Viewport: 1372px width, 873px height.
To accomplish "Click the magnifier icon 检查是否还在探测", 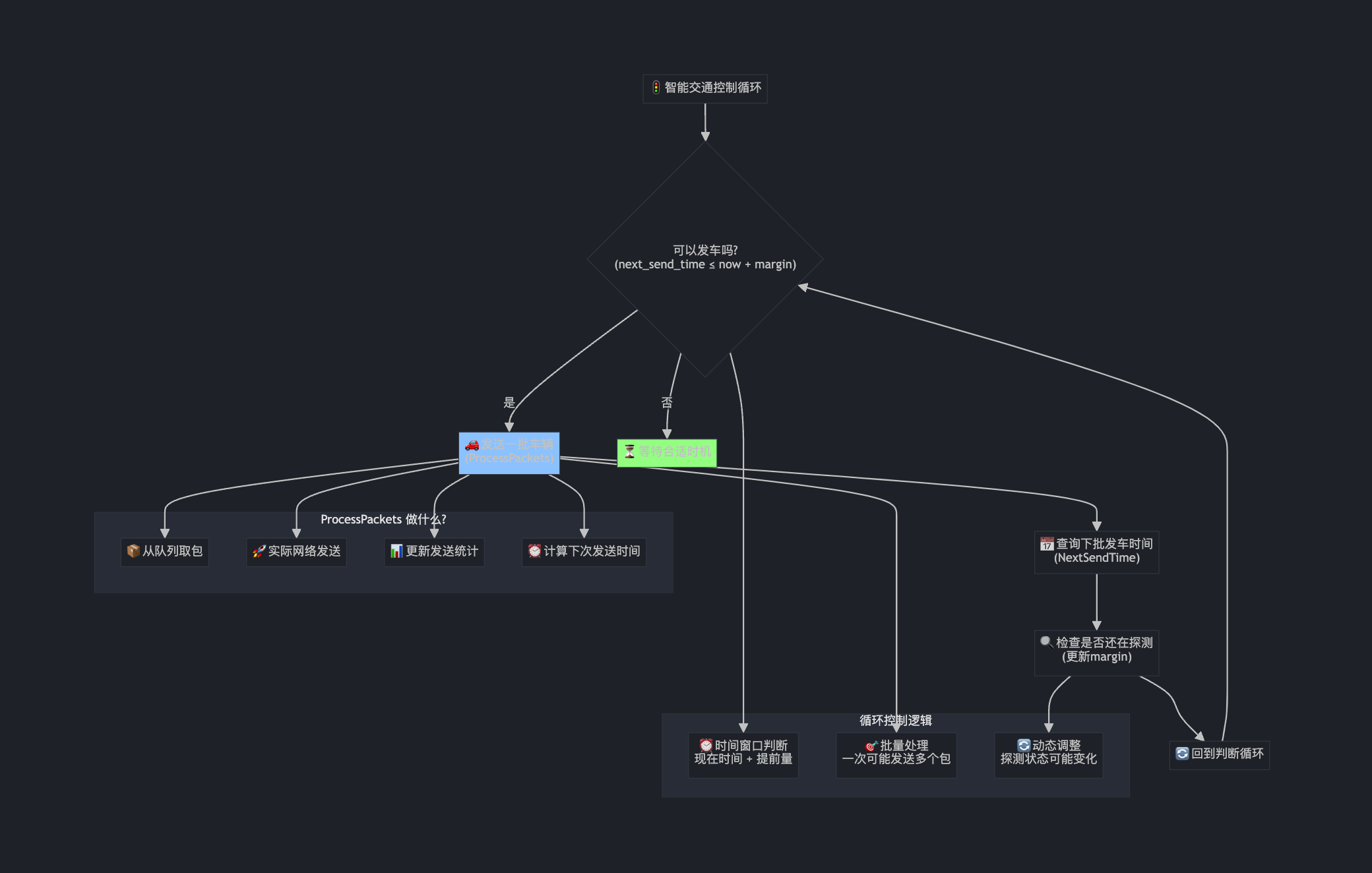I will click(1047, 642).
